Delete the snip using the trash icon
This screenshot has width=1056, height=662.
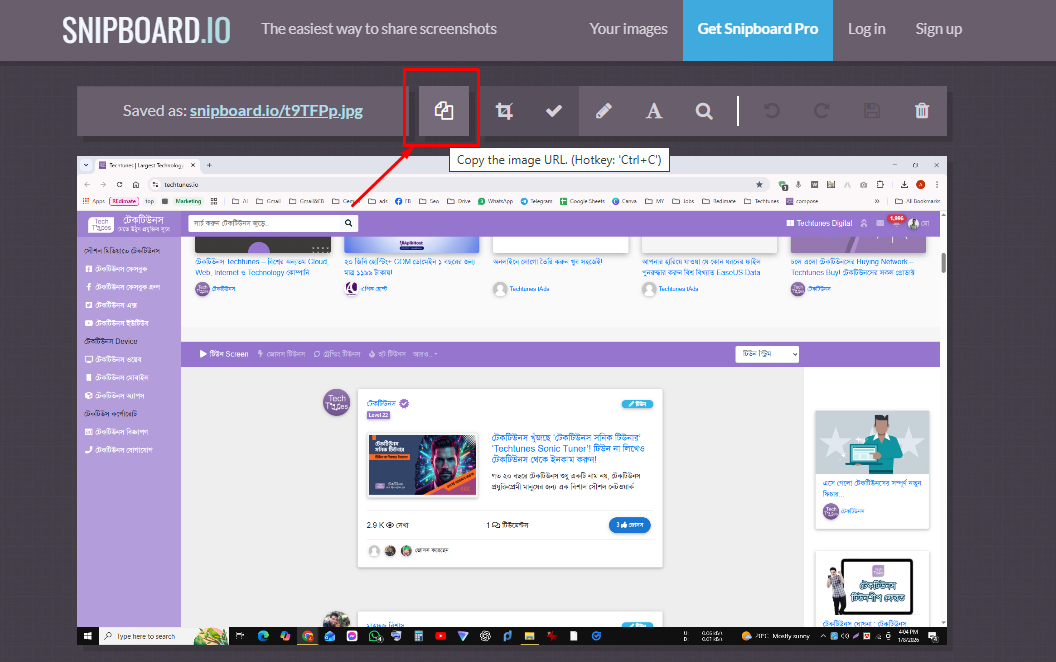(921, 111)
